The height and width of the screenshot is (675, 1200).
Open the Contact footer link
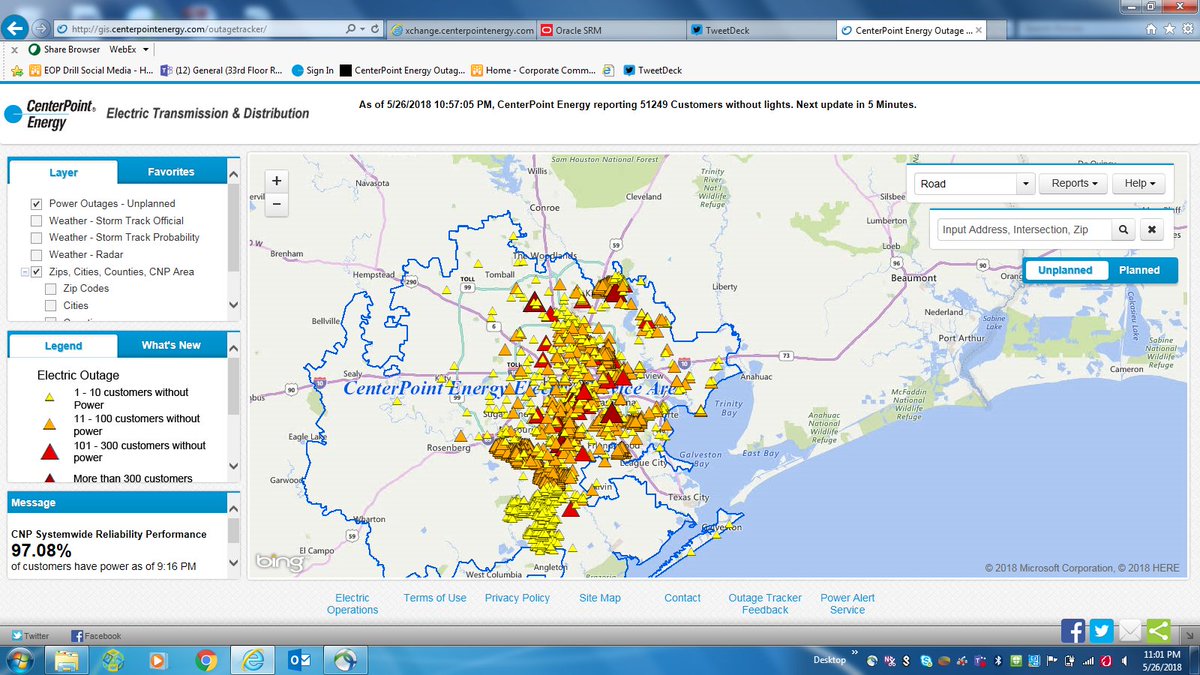[682, 598]
